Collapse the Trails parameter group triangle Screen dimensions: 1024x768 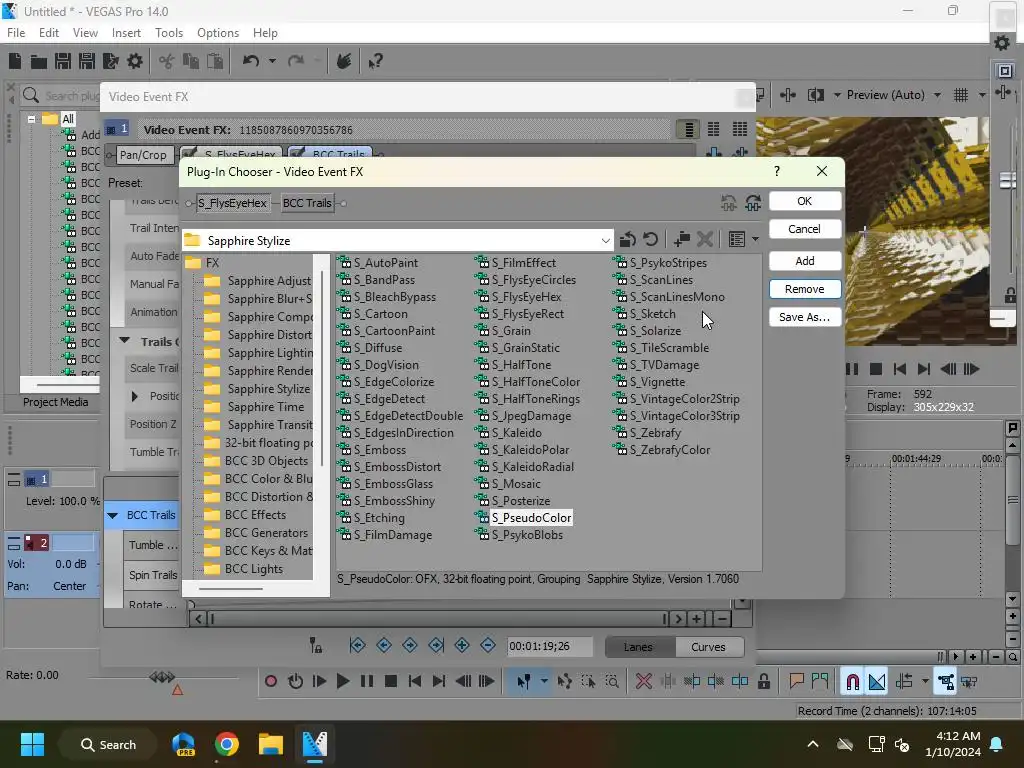click(x=124, y=341)
